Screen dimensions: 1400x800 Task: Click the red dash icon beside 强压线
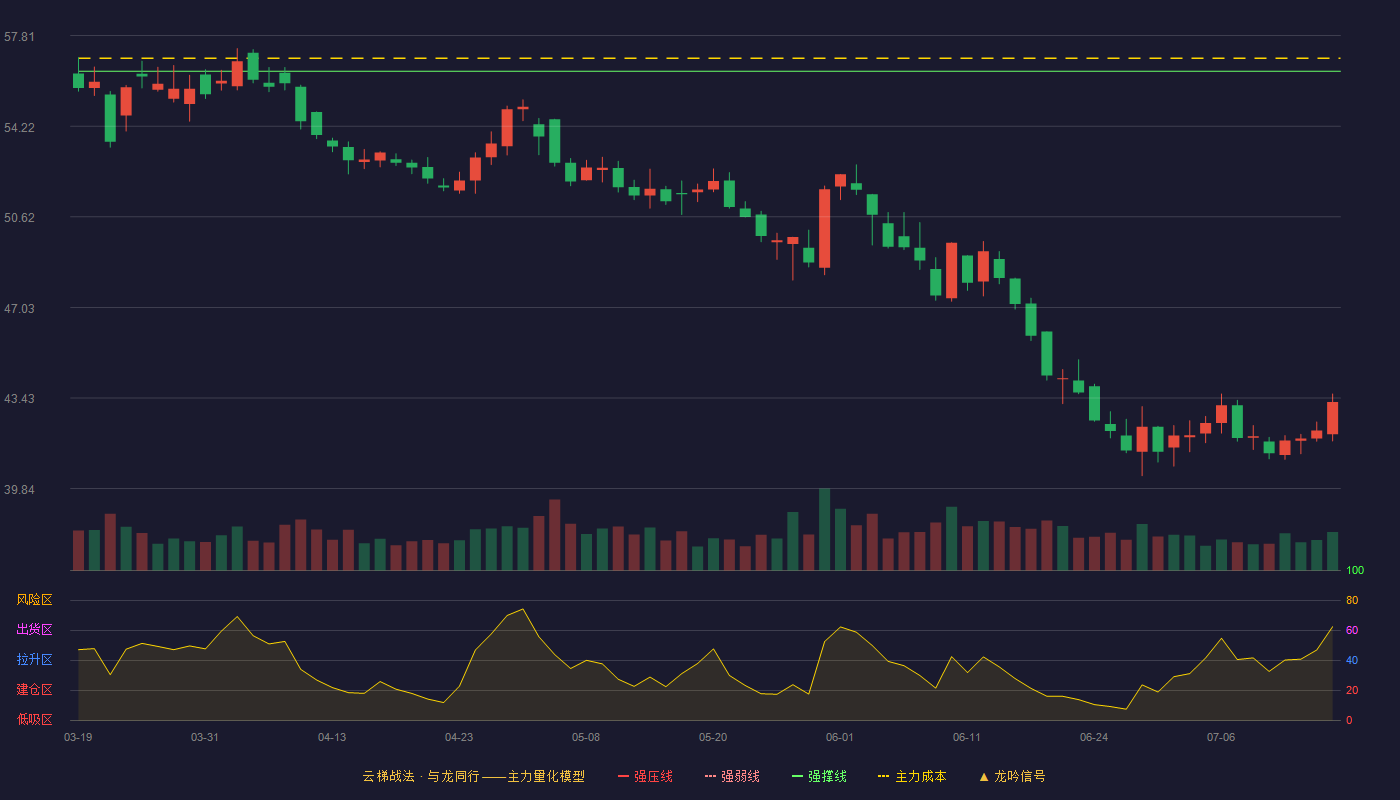click(623, 776)
